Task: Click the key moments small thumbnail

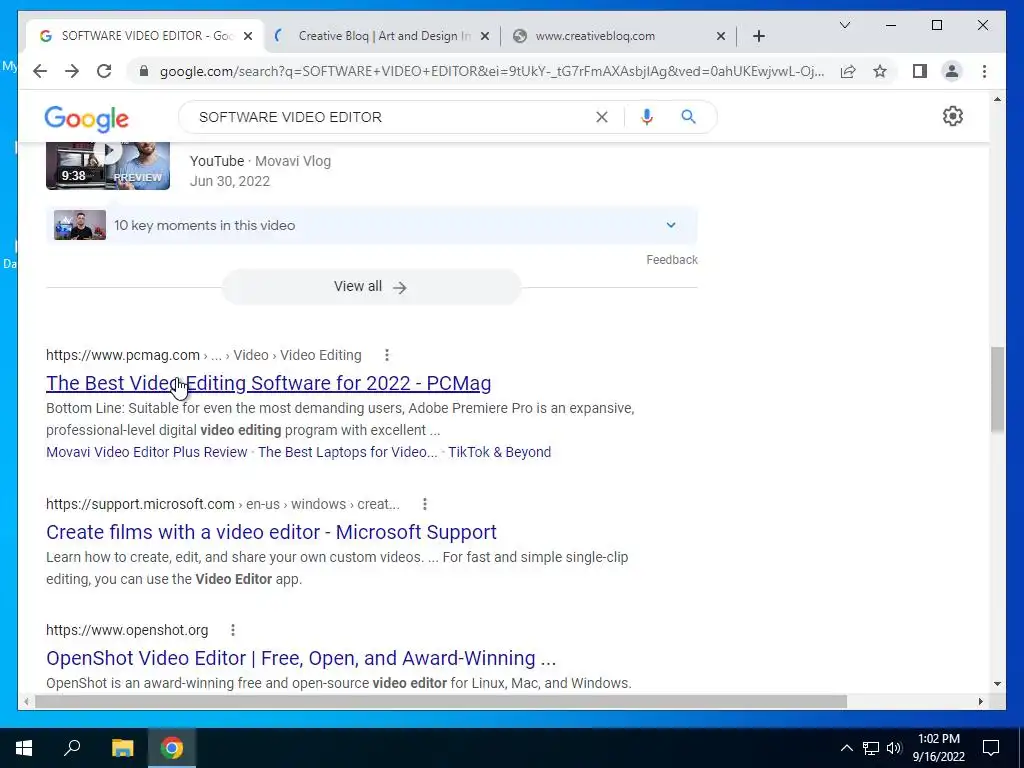Action: (x=80, y=225)
